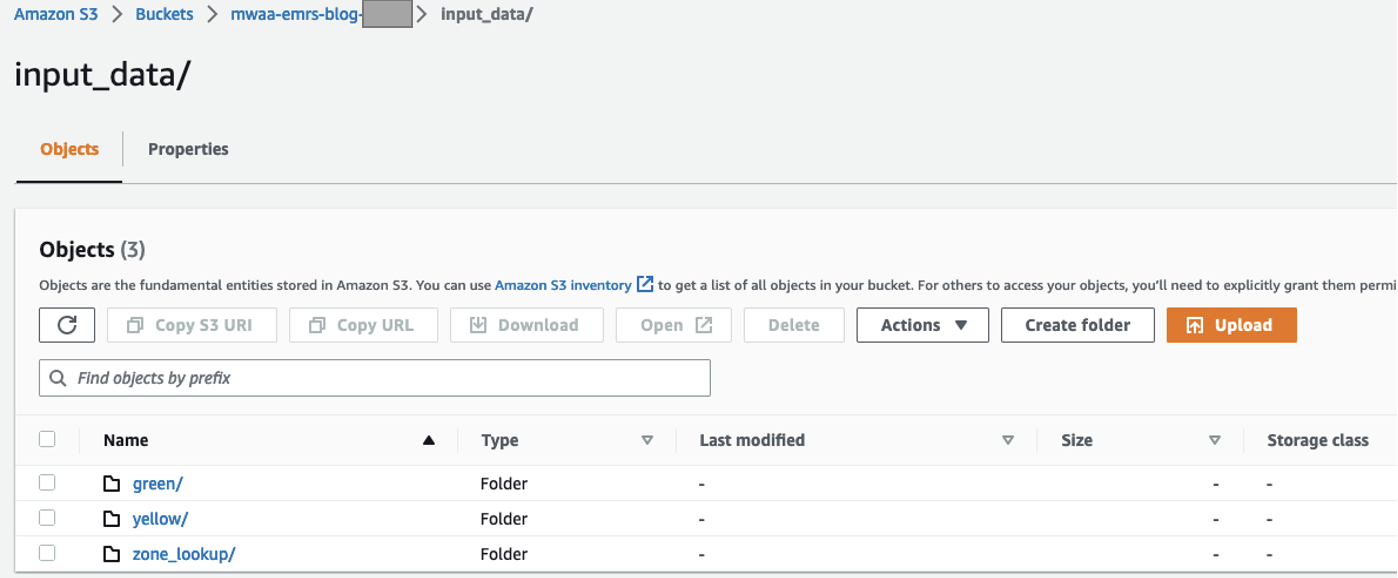Check the box for the green/ folder
The width and height of the screenshot is (1398, 578).
point(47,483)
